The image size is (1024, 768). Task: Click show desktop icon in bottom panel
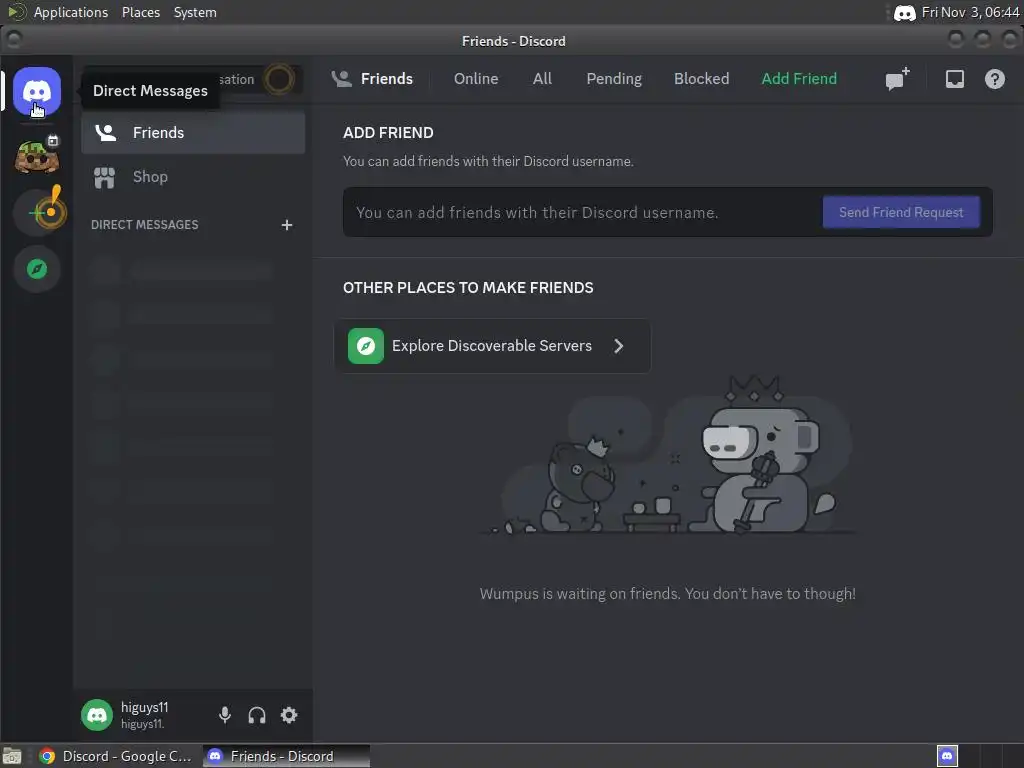click(12, 756)
